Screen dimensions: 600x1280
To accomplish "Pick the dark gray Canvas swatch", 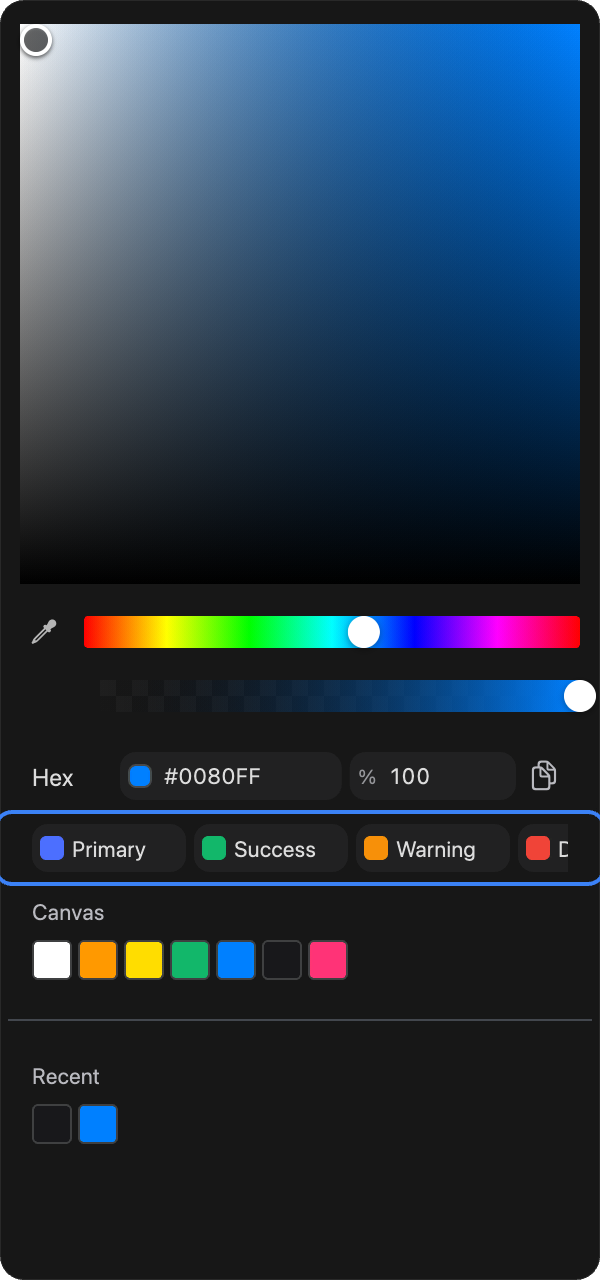I will tap(282, 960).
